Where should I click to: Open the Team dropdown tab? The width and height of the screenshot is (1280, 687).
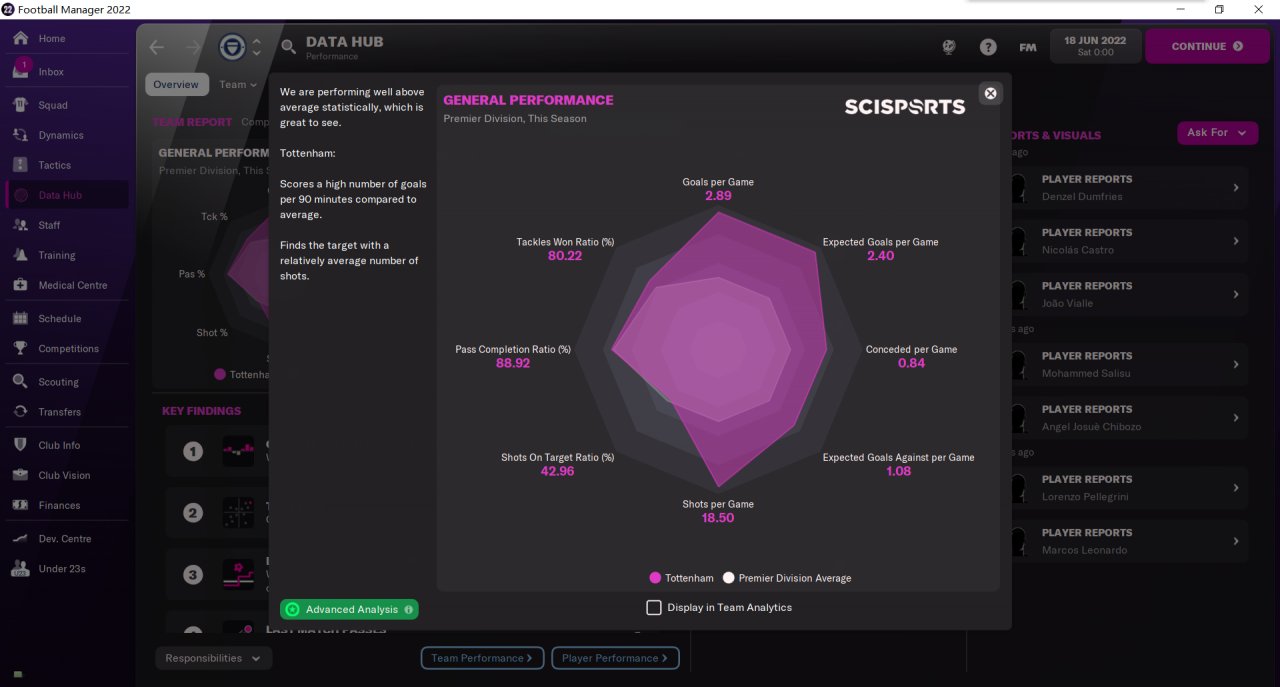(238, 85)
